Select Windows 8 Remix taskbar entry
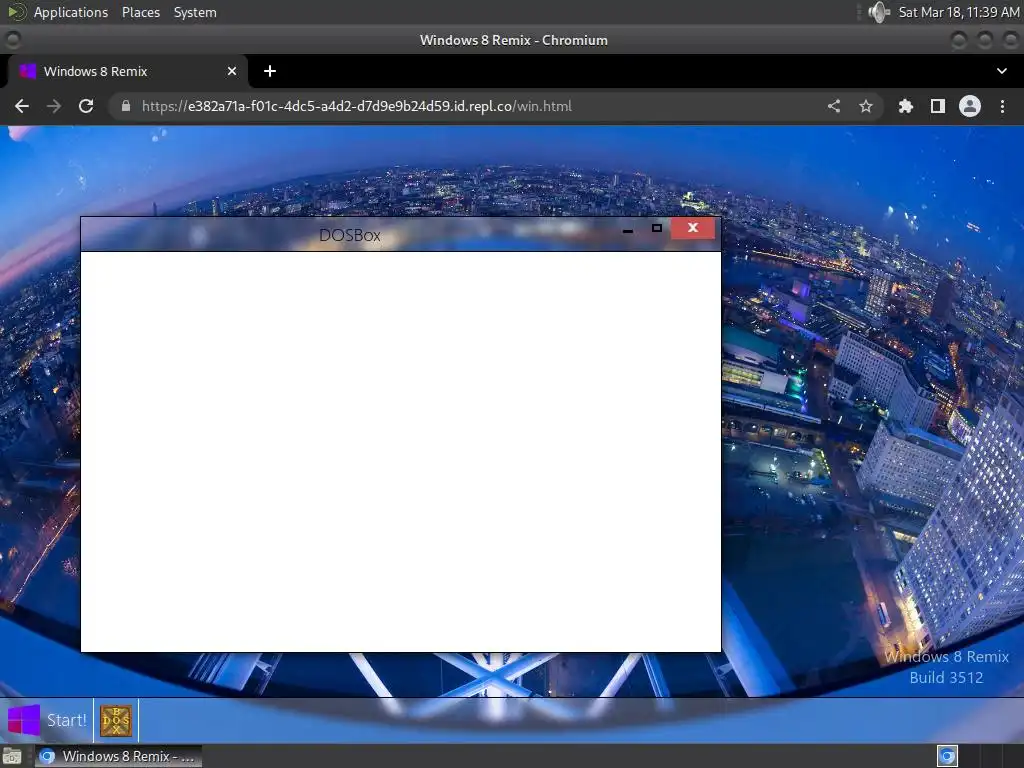The width and height of the screenshot is (1024, 768). (x=118, y=756)
